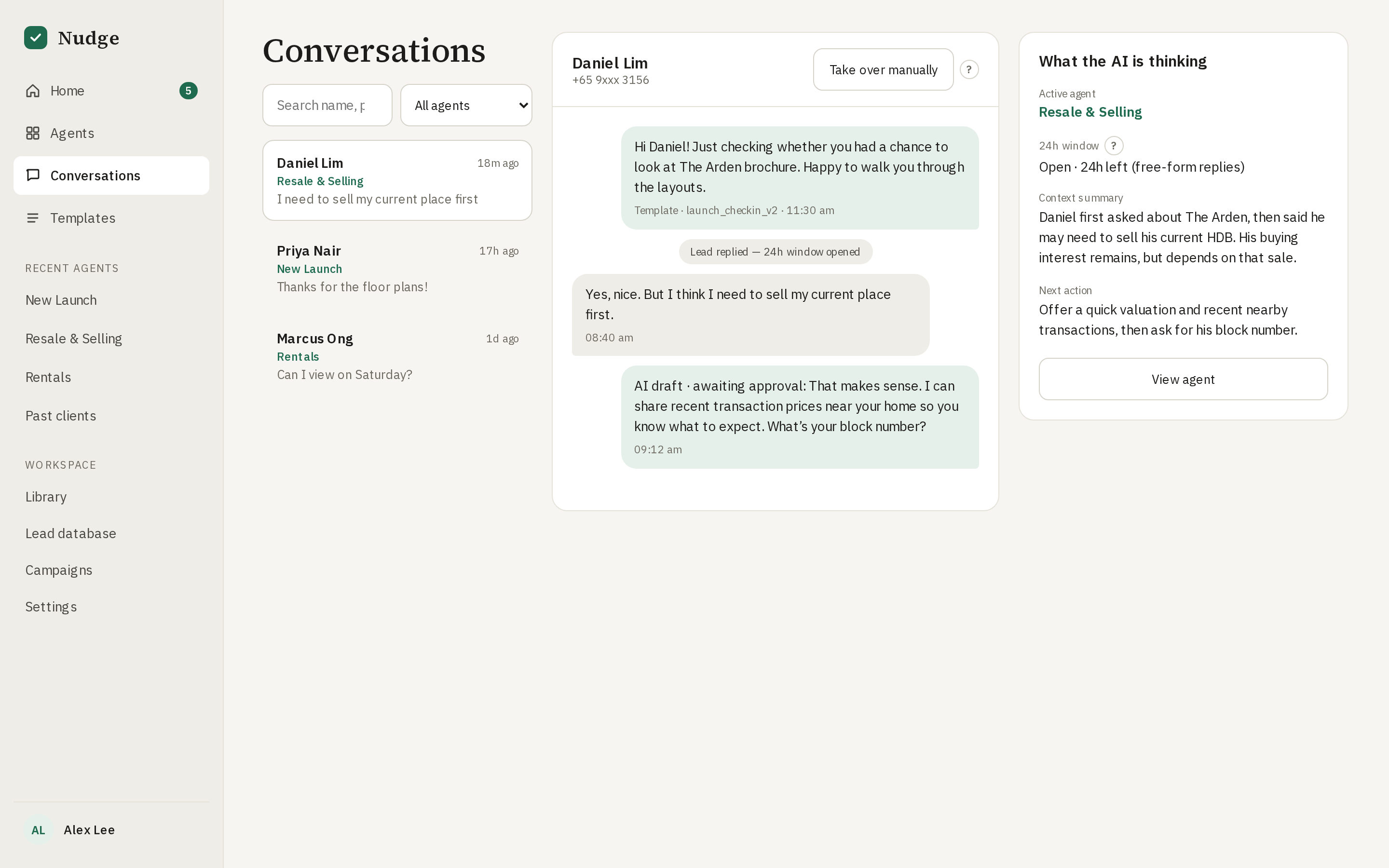
Task: Click the AL avatar for Alex Lee
Action: click(x=38, y=830)
